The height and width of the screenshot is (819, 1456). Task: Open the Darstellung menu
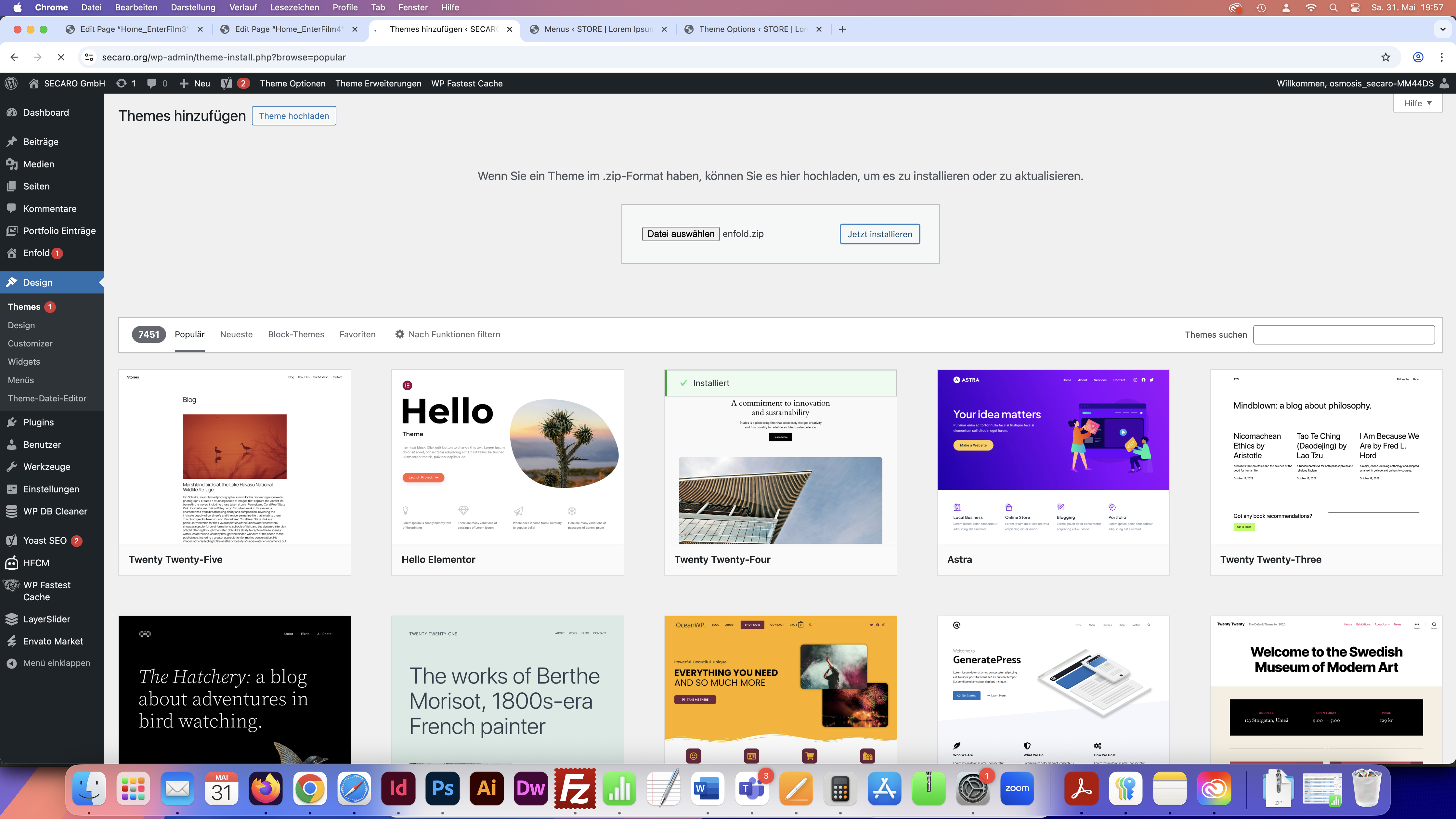click(x=193, y=7)
